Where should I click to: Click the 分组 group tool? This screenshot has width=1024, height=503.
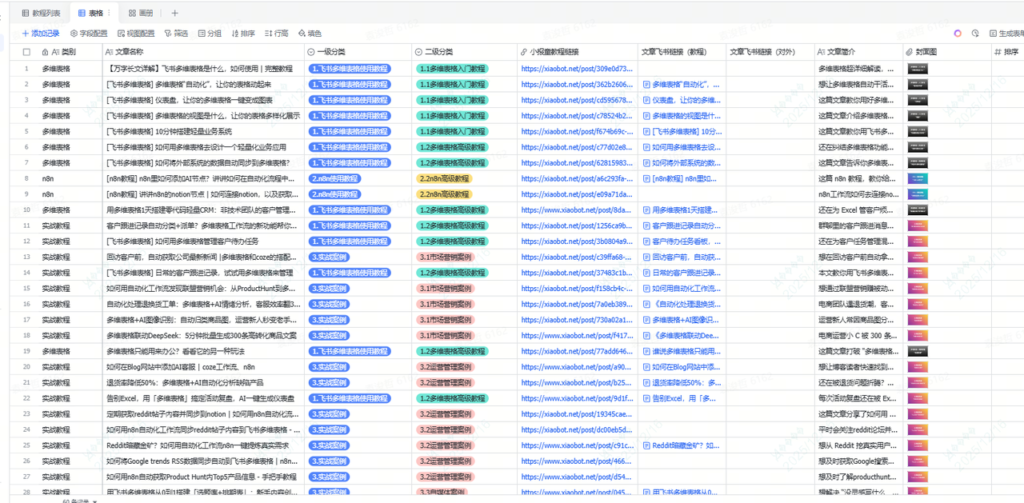tap(209, 33)
